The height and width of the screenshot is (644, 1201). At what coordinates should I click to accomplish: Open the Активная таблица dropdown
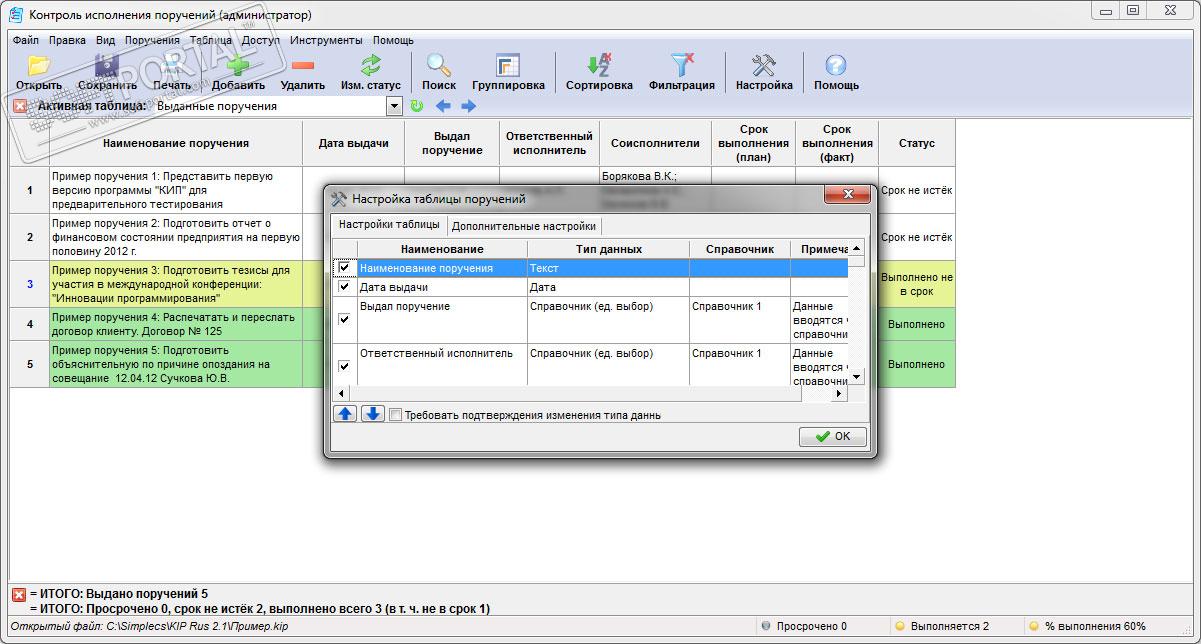pos(394,106)
